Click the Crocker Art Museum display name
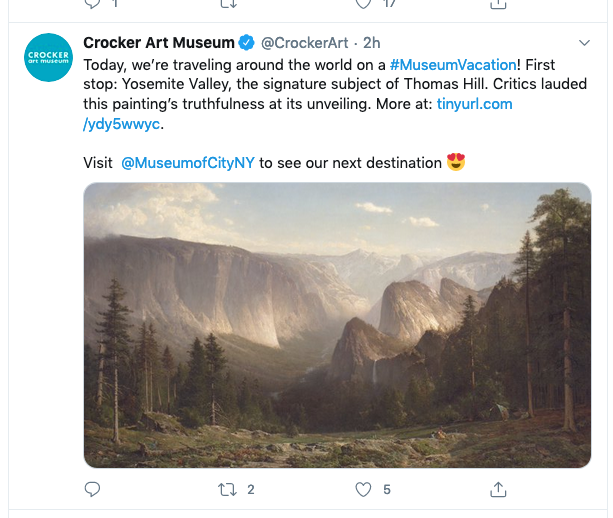 pos(159,43)
